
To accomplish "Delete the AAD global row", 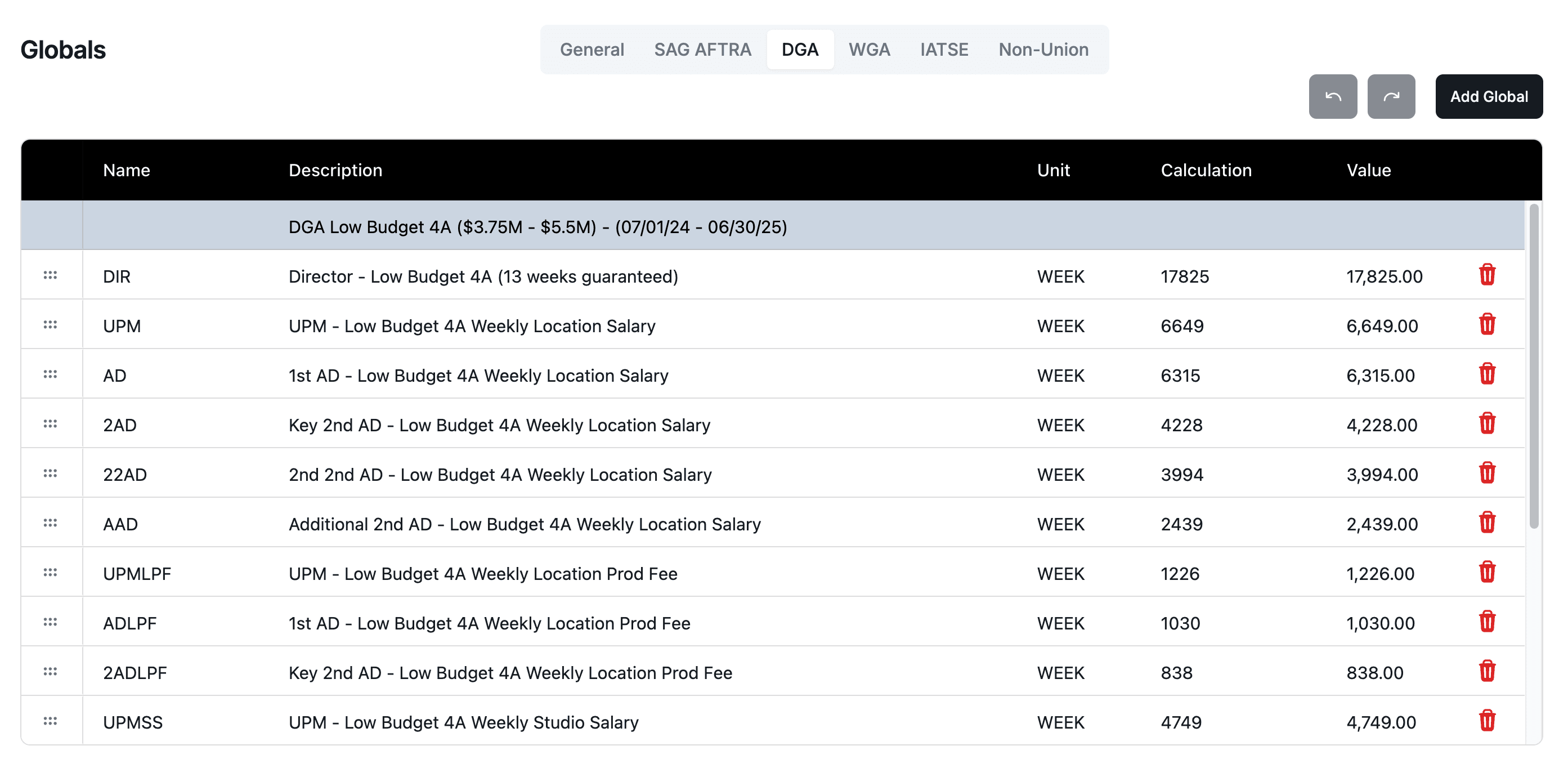I will (1488, 523).
